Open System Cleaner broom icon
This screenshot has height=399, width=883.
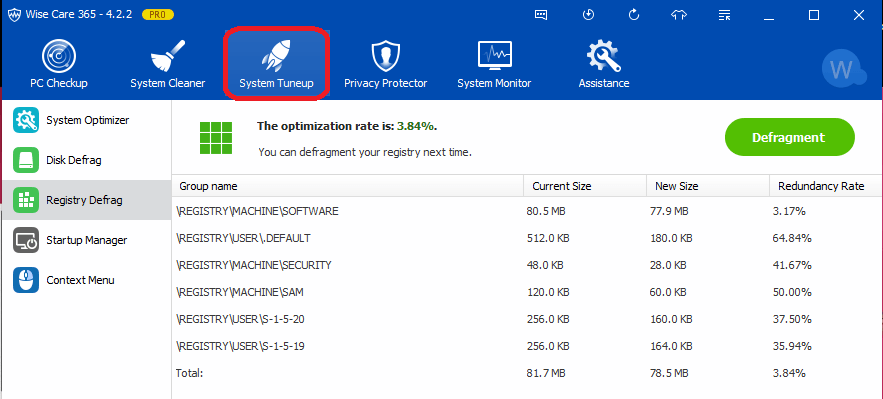[167, 56]
